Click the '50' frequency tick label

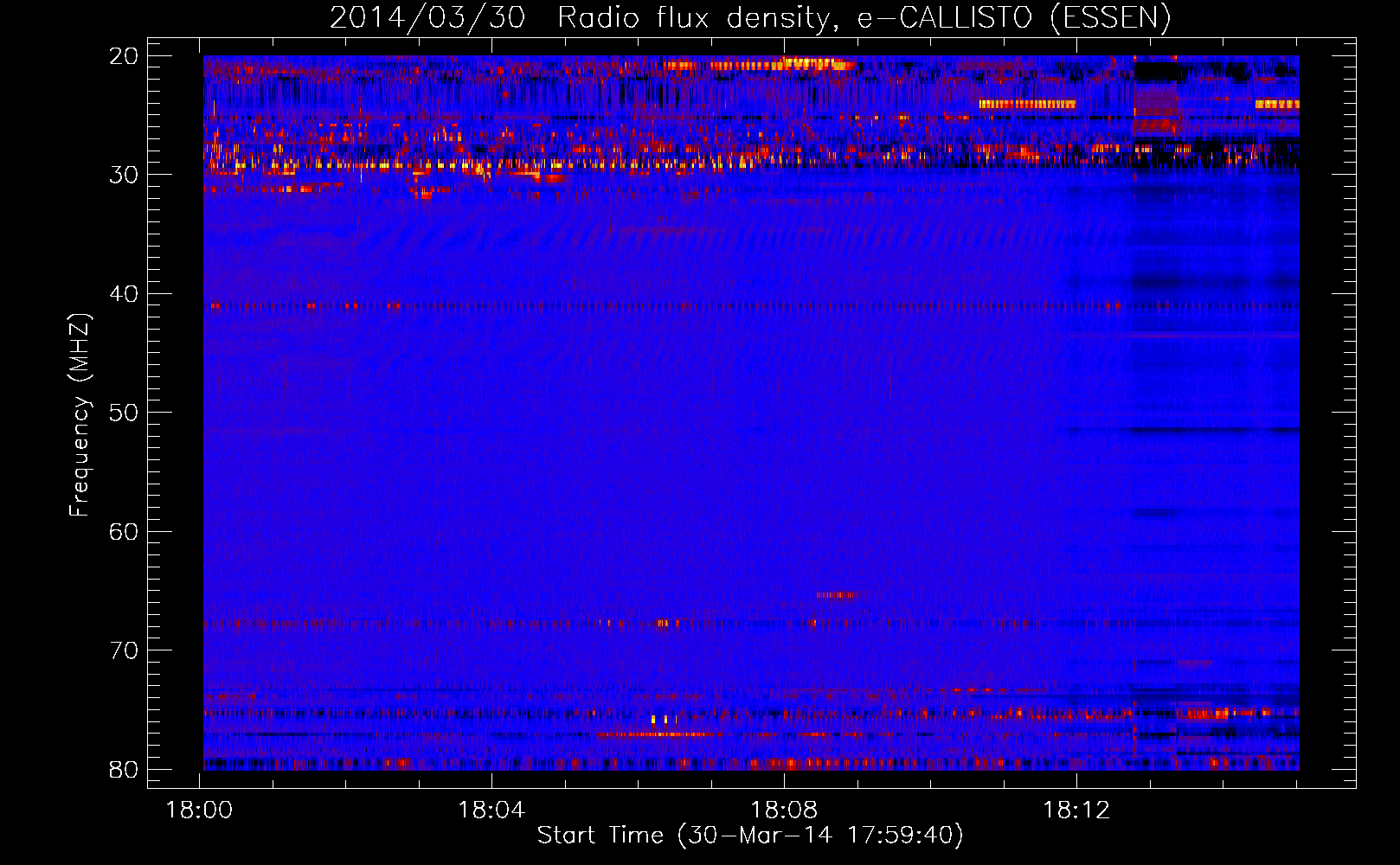124,413
